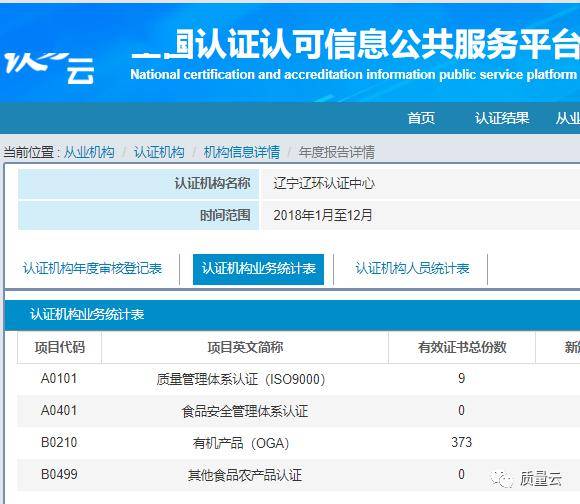This screenshot has width=580, height=504.
Task: Click the 2018年1月至12月 time range value
Action: click(x=323, y=215)
